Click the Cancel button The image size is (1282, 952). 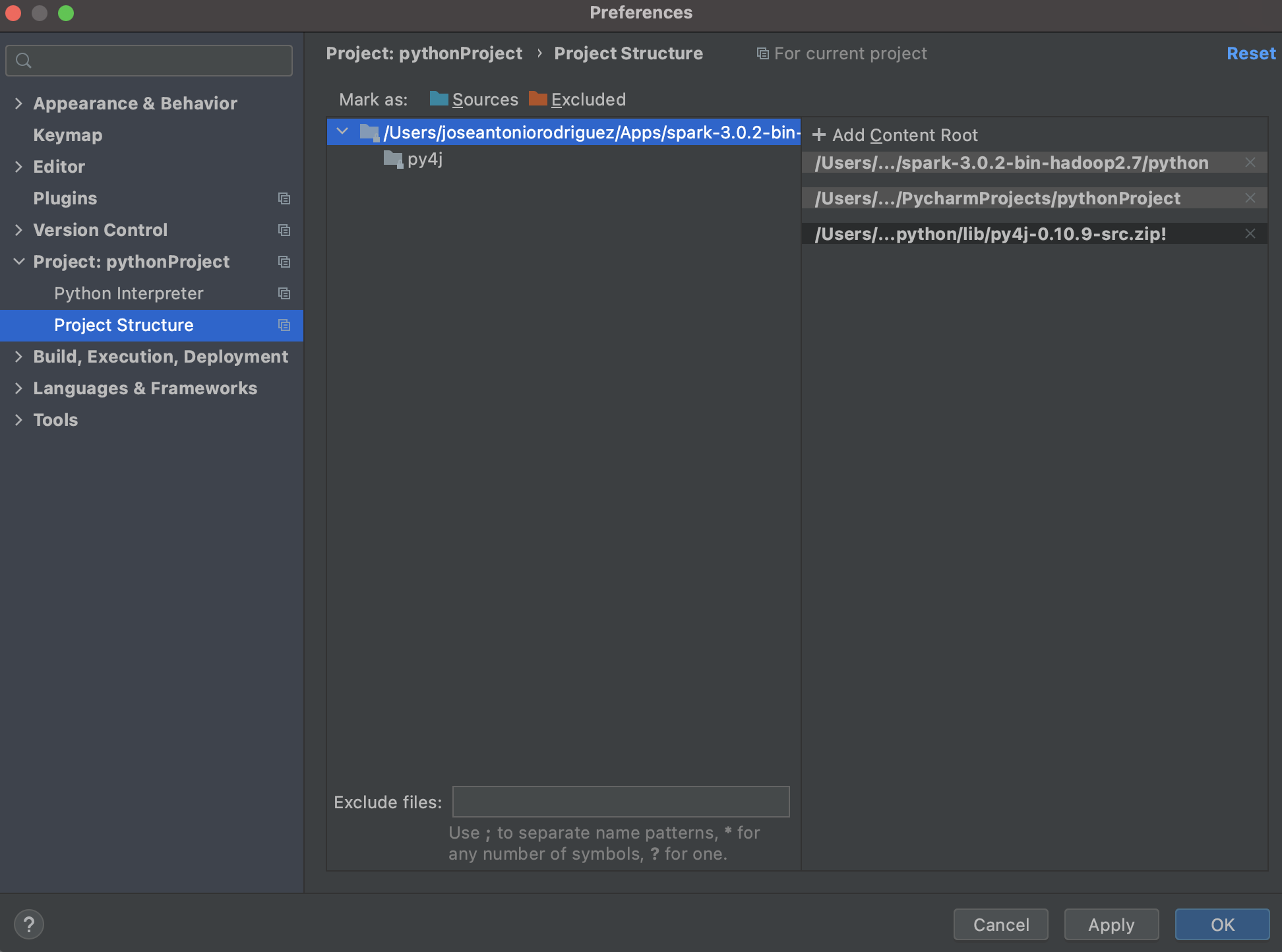coord(1001,924)
